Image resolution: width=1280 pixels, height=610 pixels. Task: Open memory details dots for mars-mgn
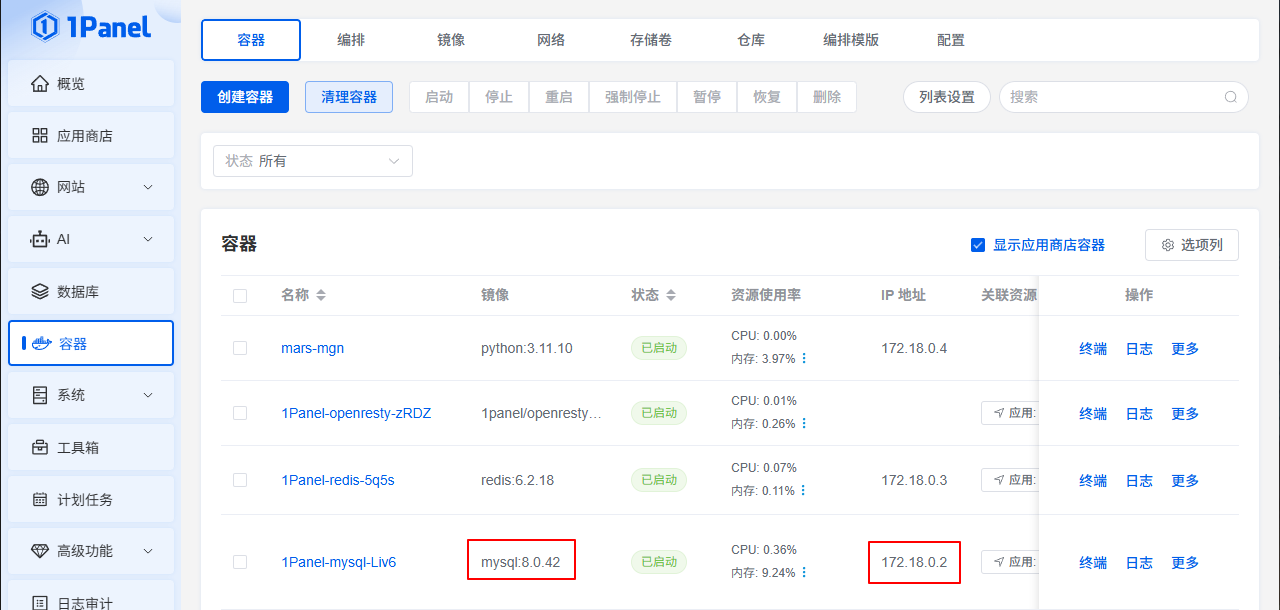pyautogui.click(x=804, y=358)
